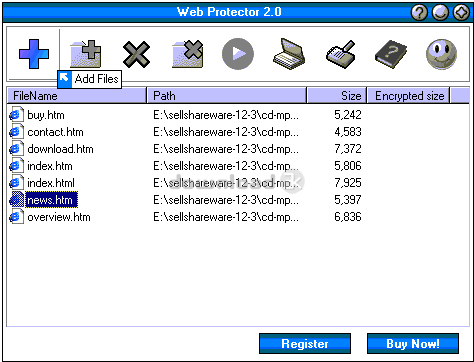
Task: Click the Register button
Action: point(305,344)
